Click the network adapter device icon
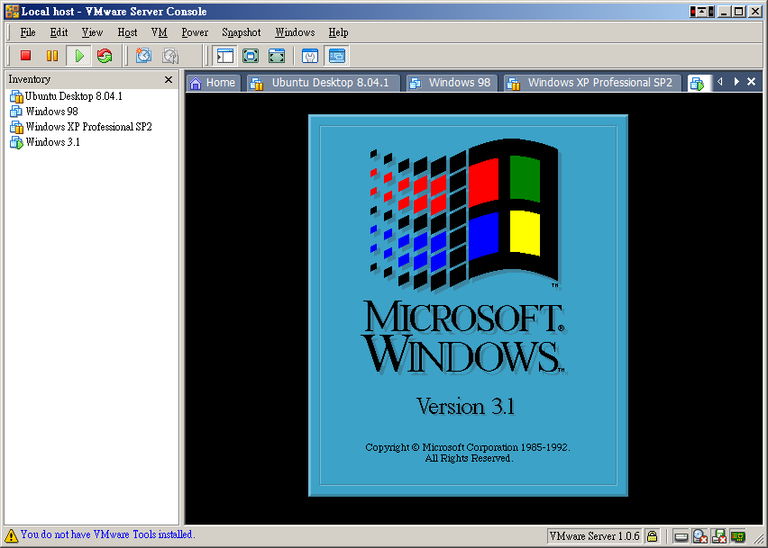The height and width of the screenshot is (548, 768). (738, 537)
